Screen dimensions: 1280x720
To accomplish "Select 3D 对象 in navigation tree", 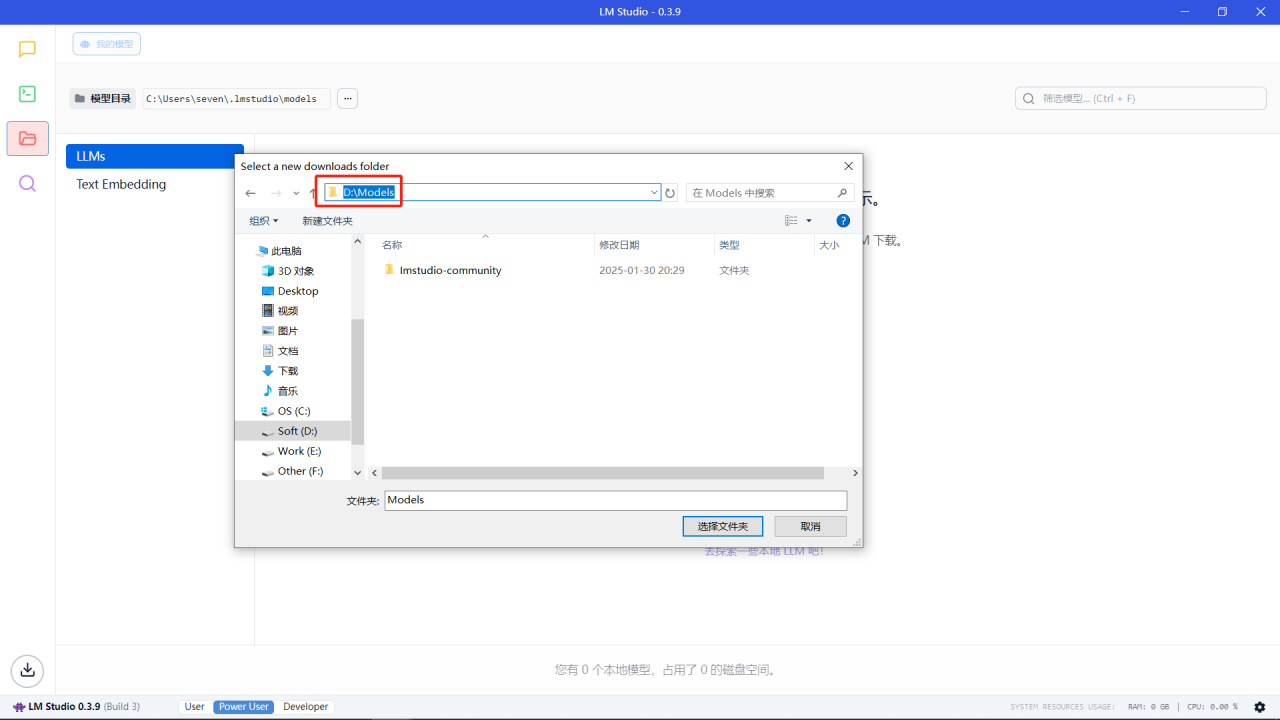I will click(295, 271).
